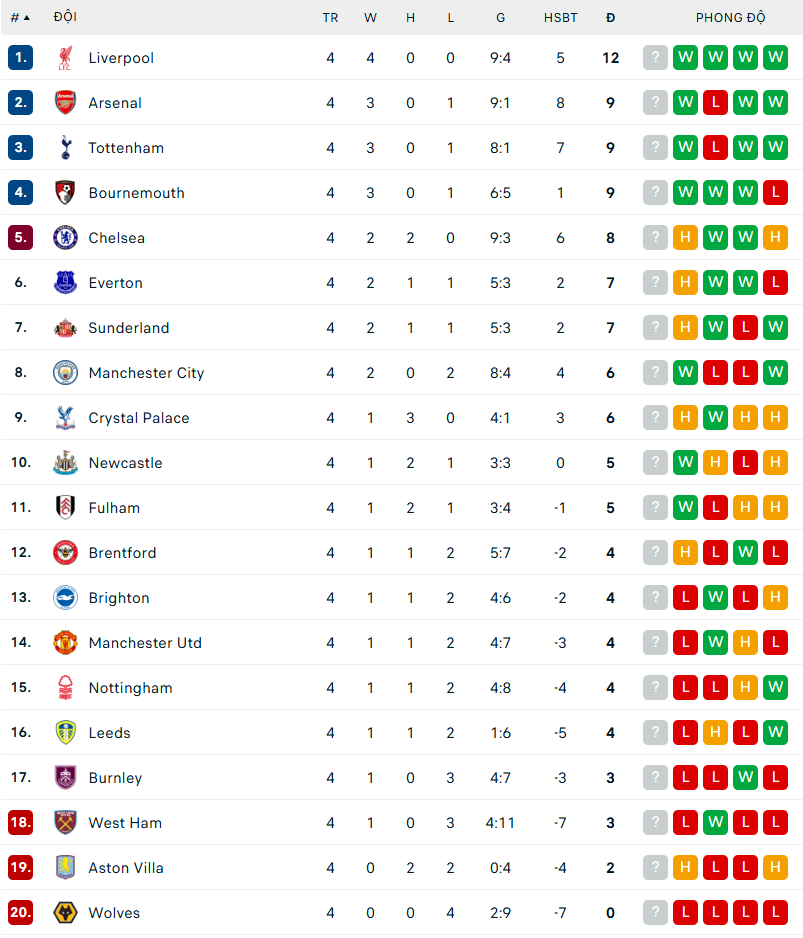
Task: Select the Manchester City crest
Action: 65,373
